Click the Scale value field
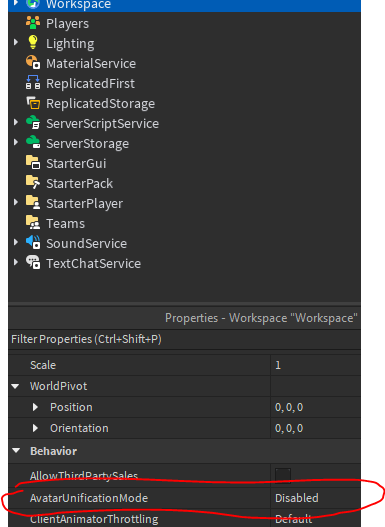This screenshot has height=527, width=385. coord(316,365)
